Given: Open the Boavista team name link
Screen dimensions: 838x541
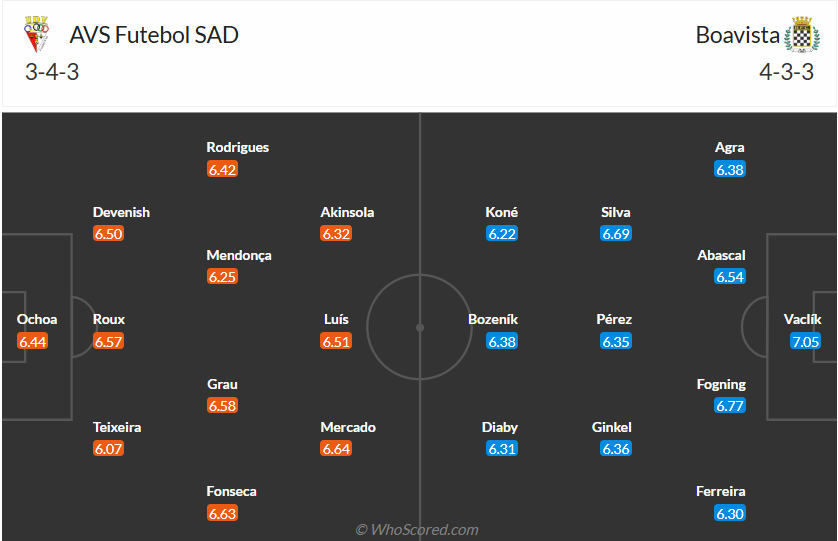Looking at the screenshot, I should coord(738,35).
